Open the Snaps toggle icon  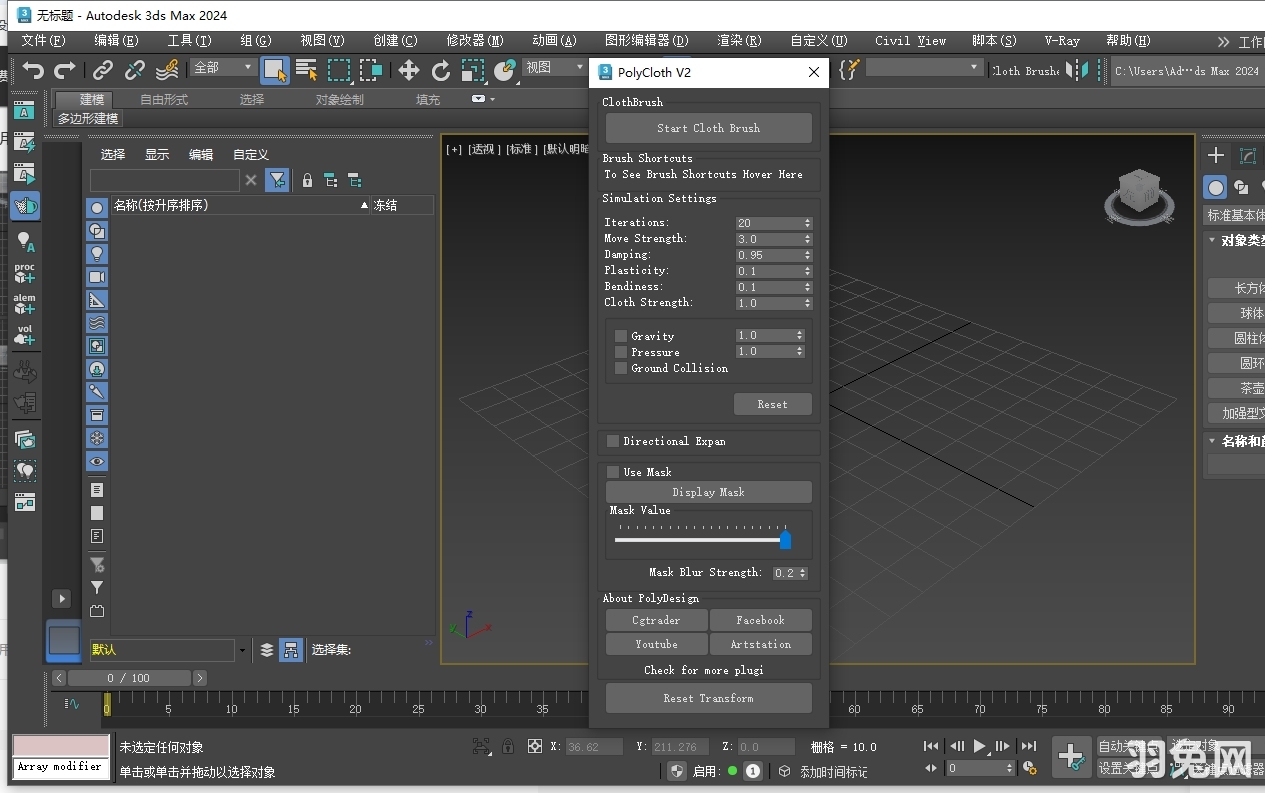[x=502, y=71]
